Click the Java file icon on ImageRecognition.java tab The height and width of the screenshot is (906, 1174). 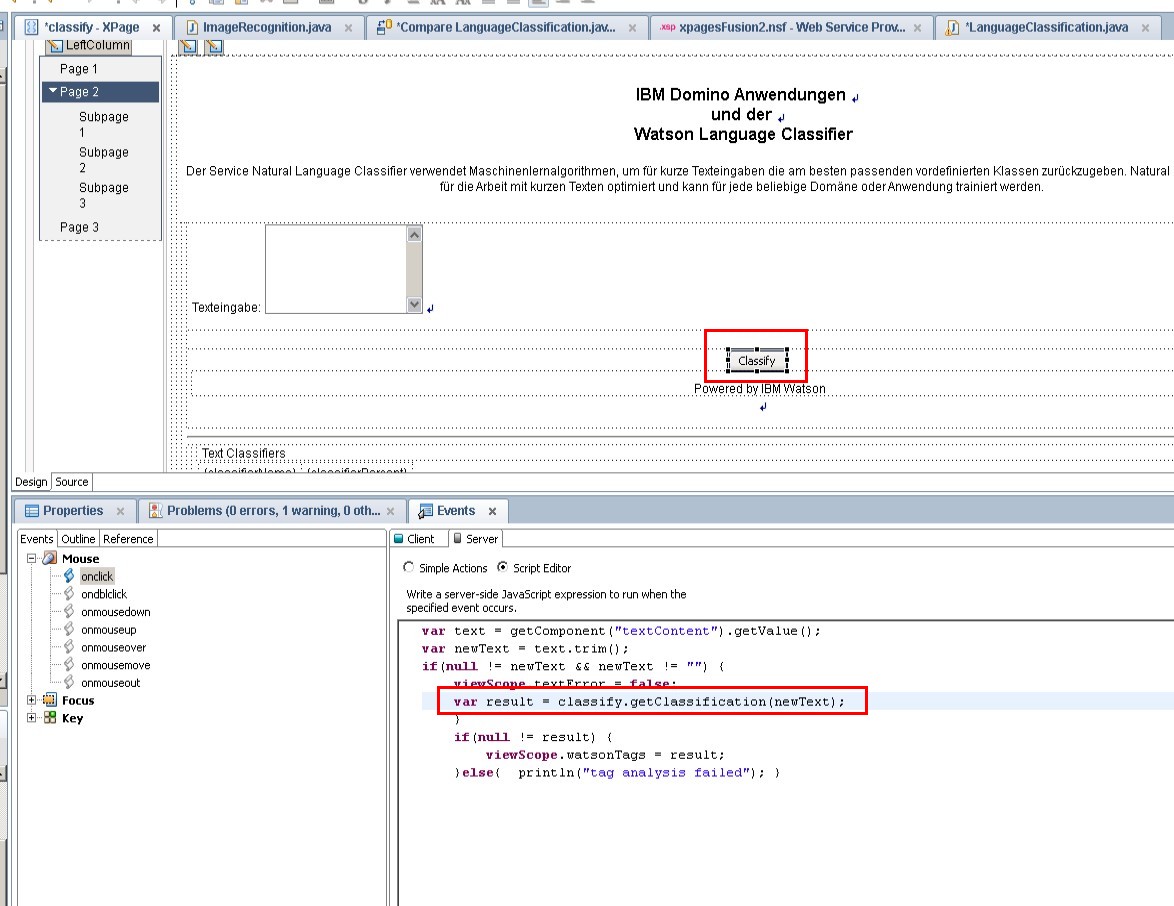click(192, 28)
